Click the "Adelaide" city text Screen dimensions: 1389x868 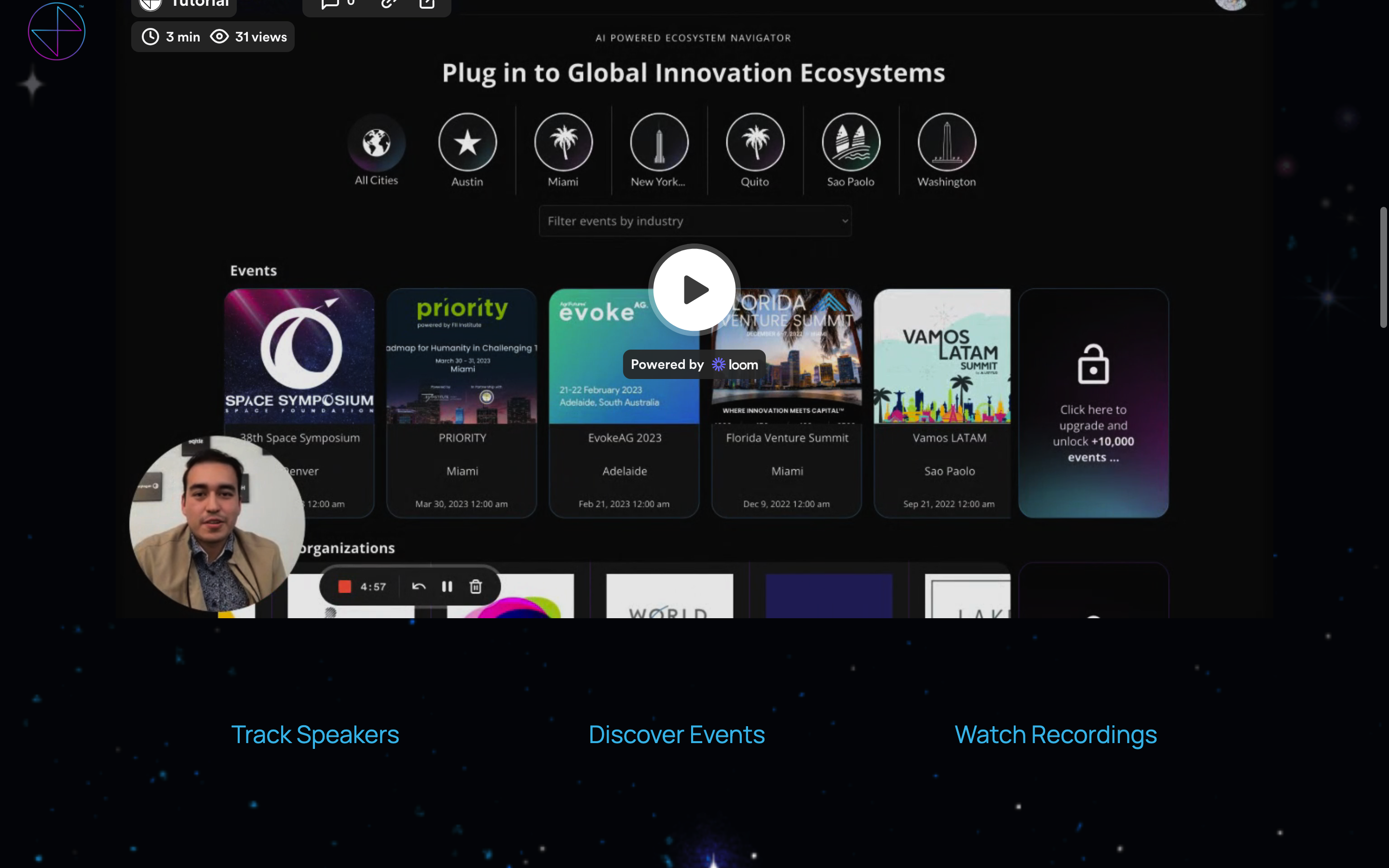625,471
